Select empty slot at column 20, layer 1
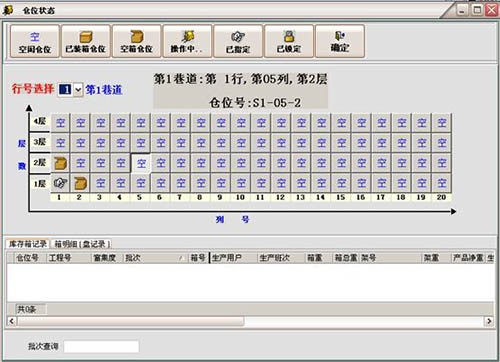 [442, 183]
